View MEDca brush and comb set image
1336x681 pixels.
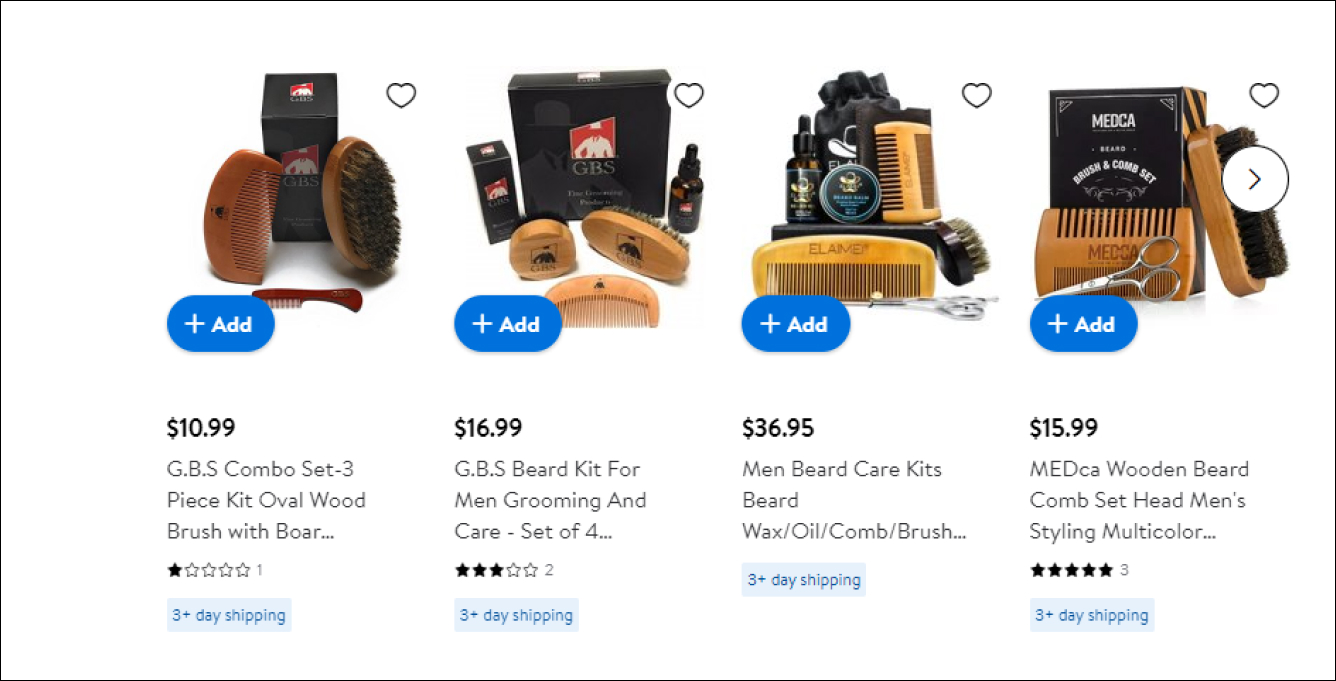click(x=1160, y=190)
